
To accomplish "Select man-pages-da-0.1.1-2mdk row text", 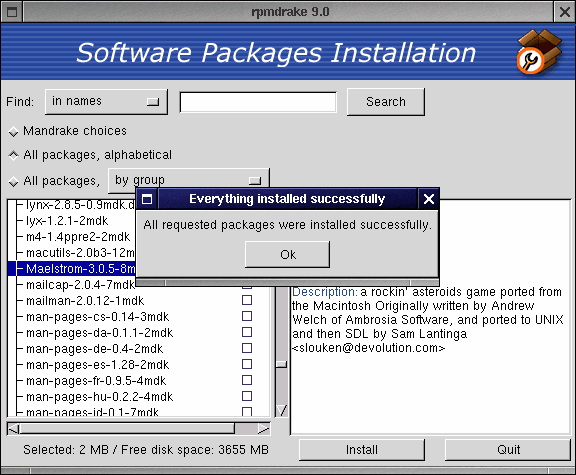I will coord(99,333).
